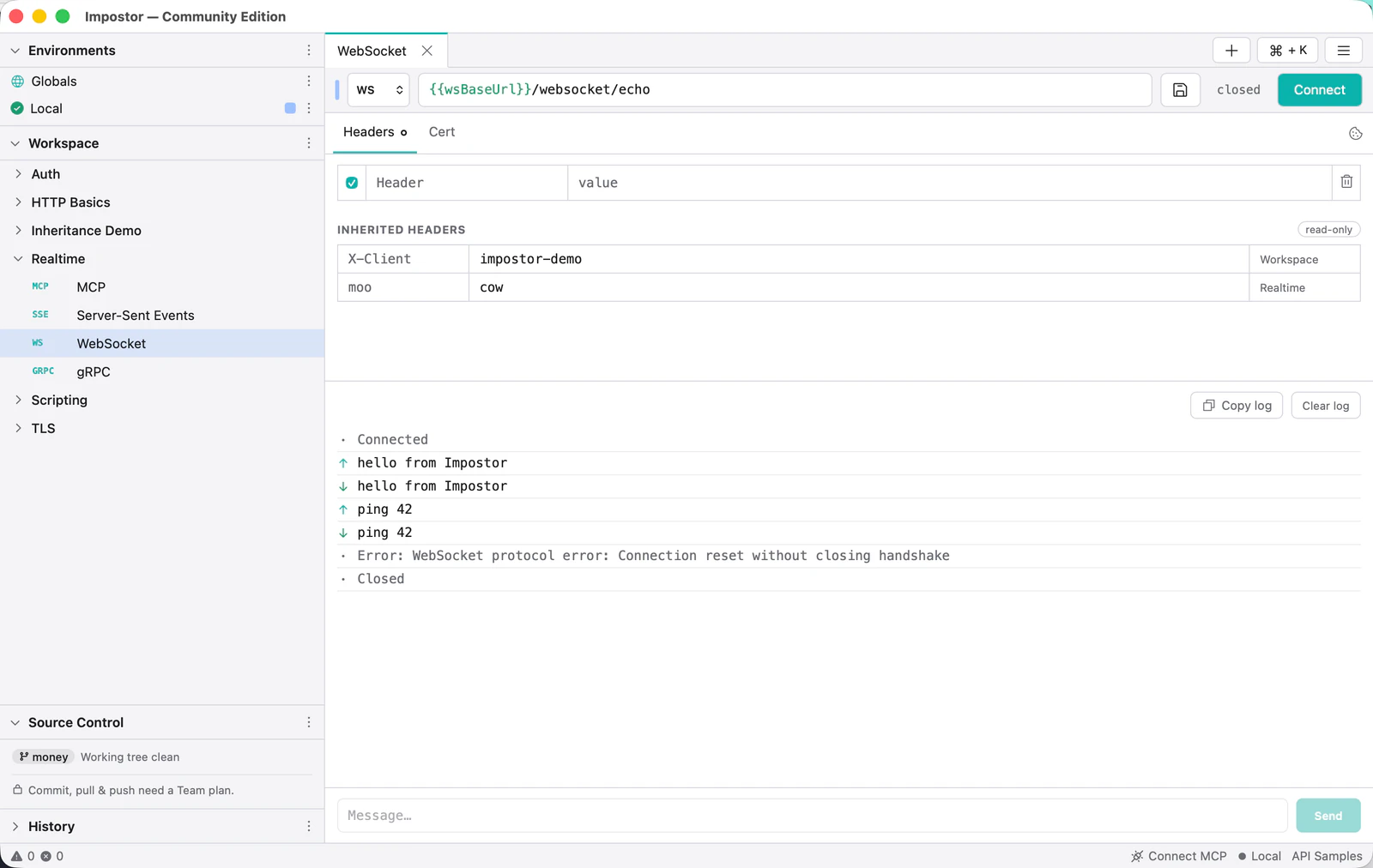Click the WebSocket URL input field
The width and height of the screenshot is (1373, 868).
tap(785, 90)
